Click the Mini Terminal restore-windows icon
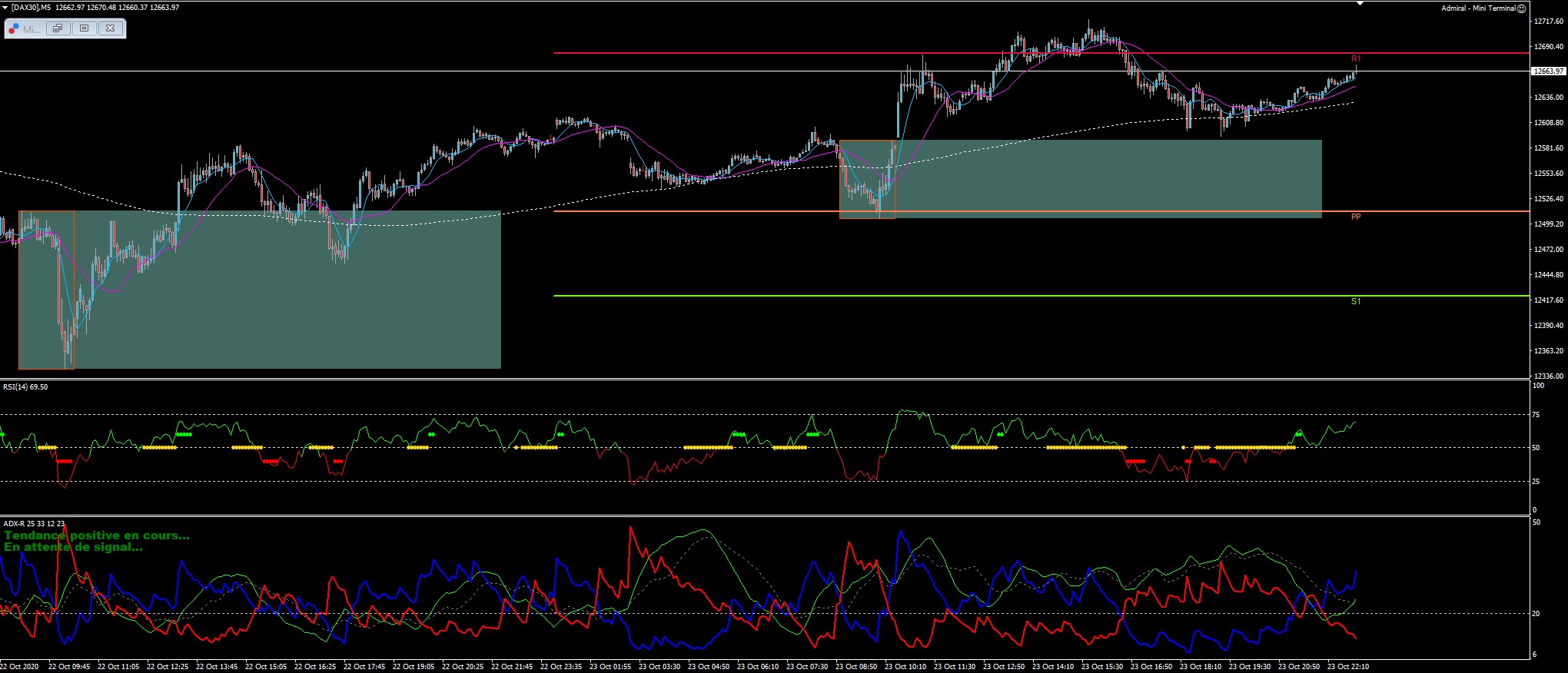The height and width of the screenshot is (673, 1568). 58,28
